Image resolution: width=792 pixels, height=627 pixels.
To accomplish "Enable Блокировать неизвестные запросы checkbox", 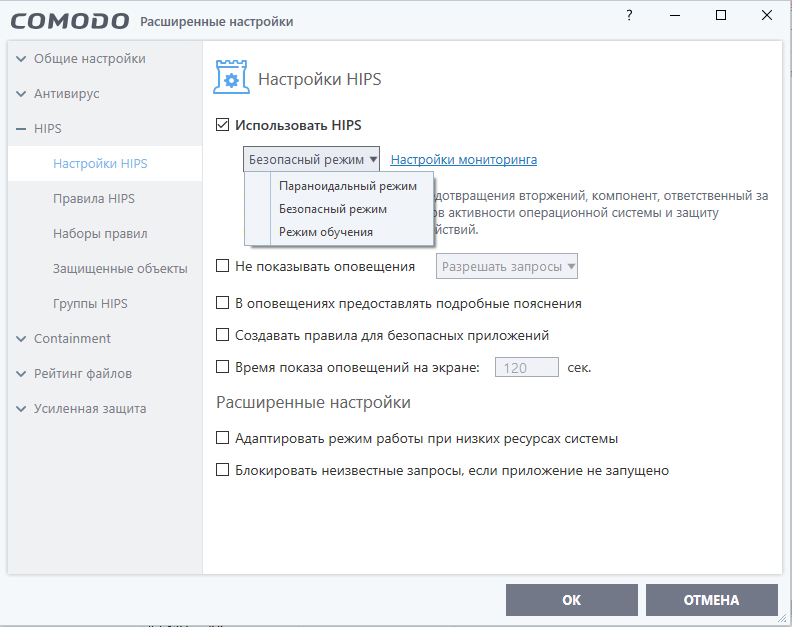I will point(222,470).
